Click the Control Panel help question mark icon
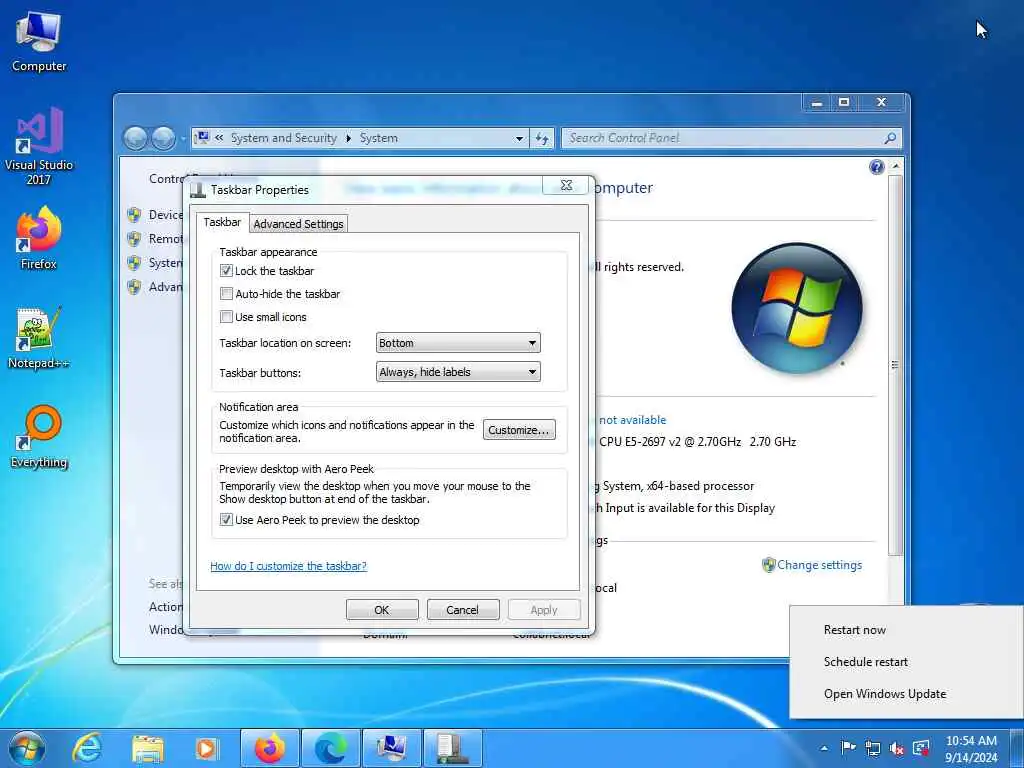Viewport: 1024px width, 768px height. tap(877, 168)
